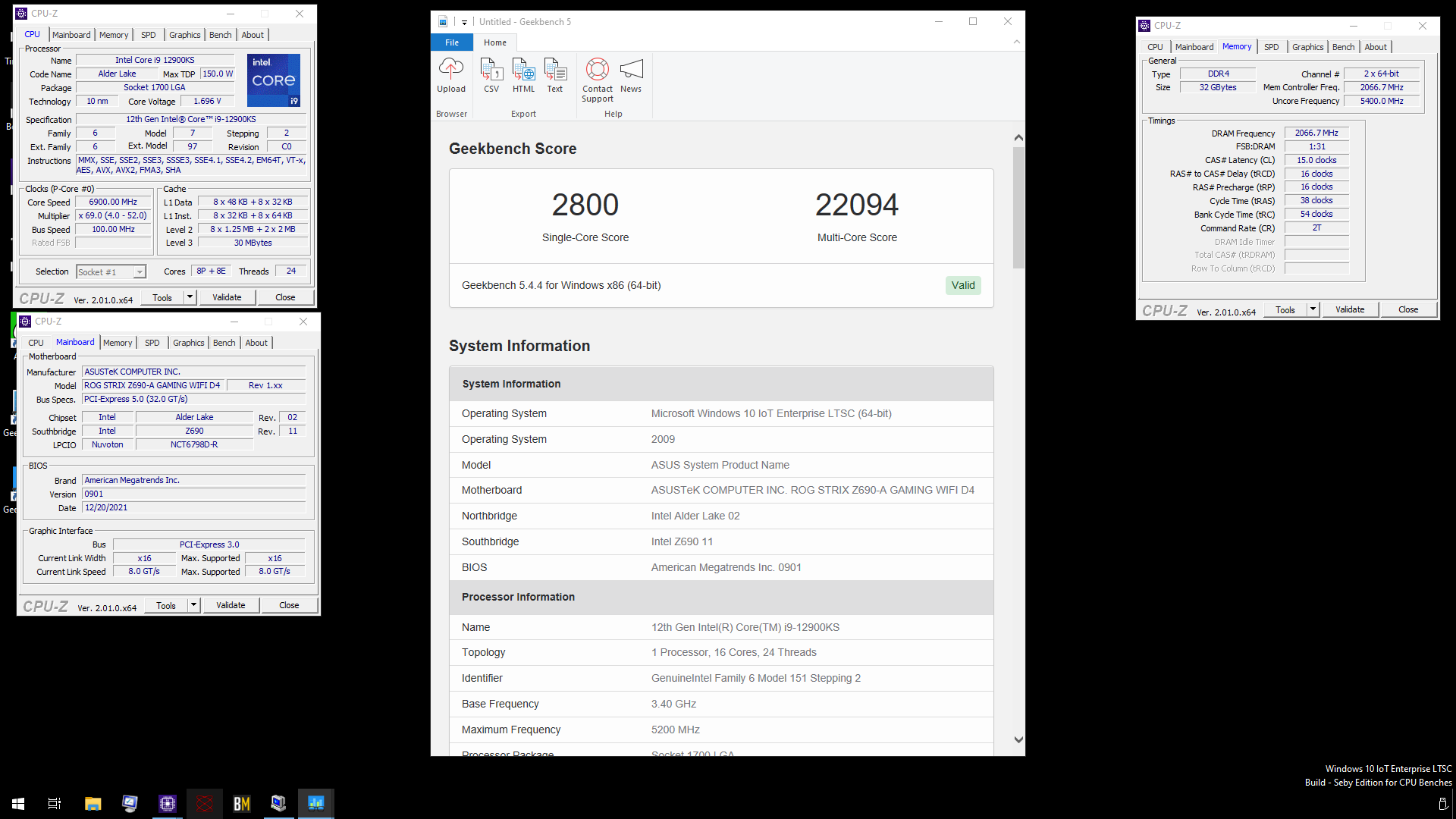Image resolution: width=1456 pixels, height=819 pixels.
Task: Click Close button in Memory CPU-Z window
Action: click(x=1408, y=309)
